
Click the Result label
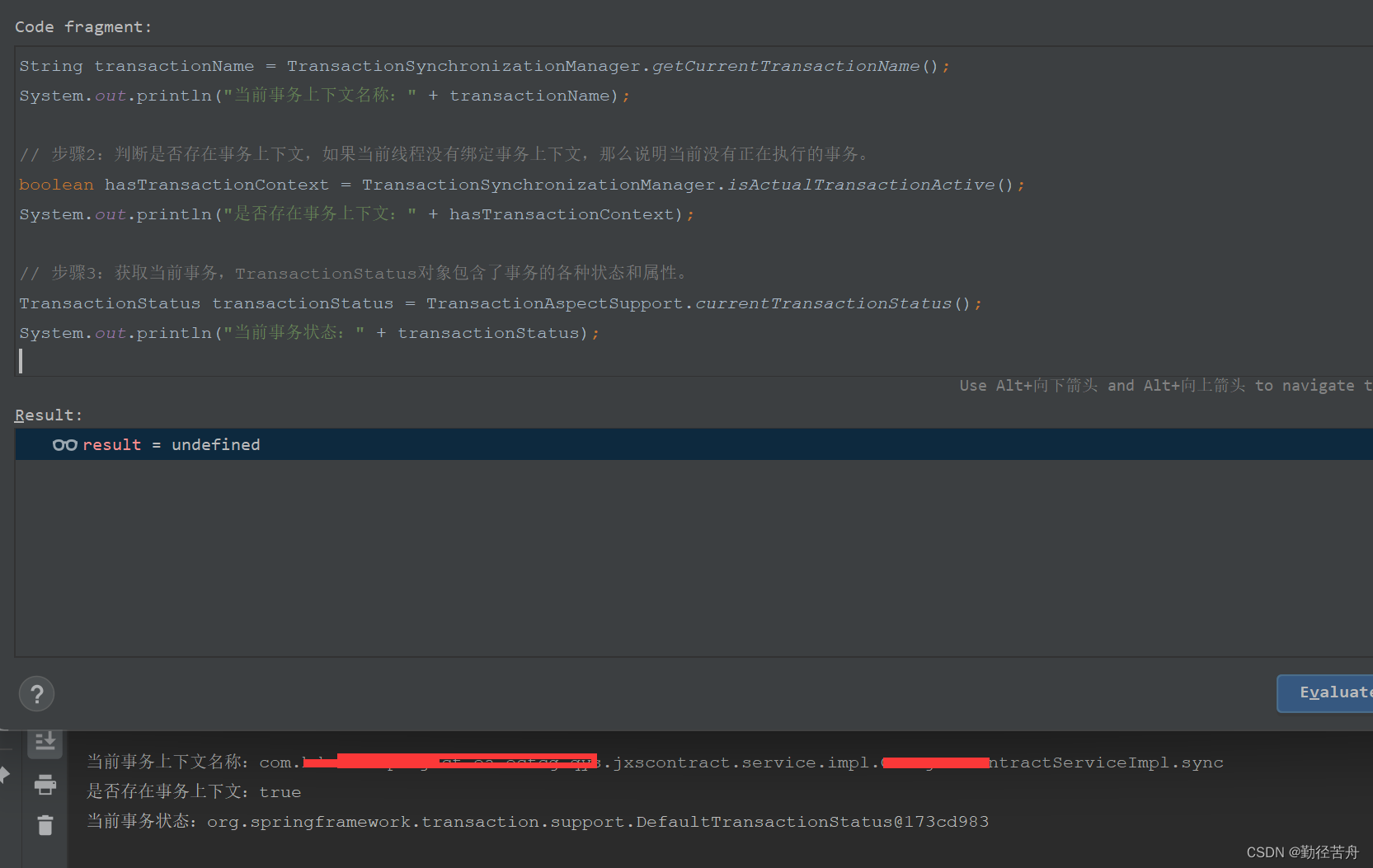tap(49, 415)
